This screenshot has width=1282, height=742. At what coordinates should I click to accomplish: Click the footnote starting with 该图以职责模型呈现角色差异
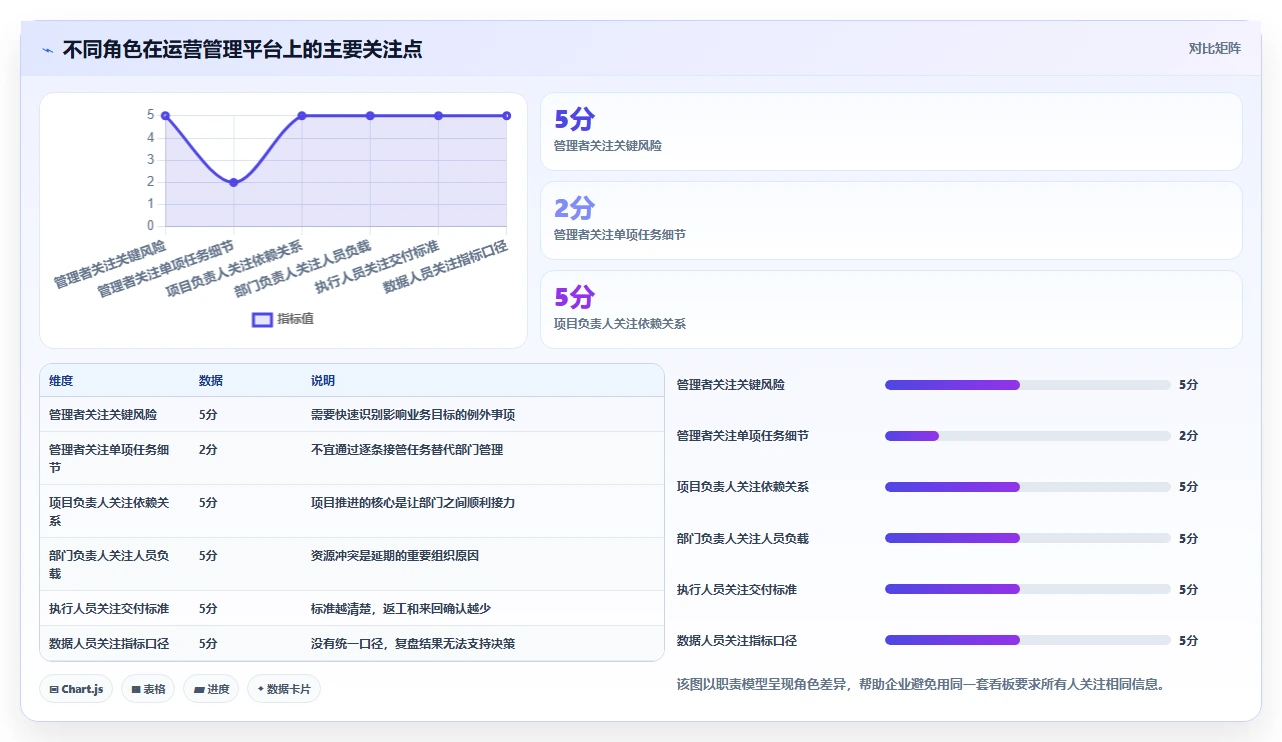[x=921, y=685]
